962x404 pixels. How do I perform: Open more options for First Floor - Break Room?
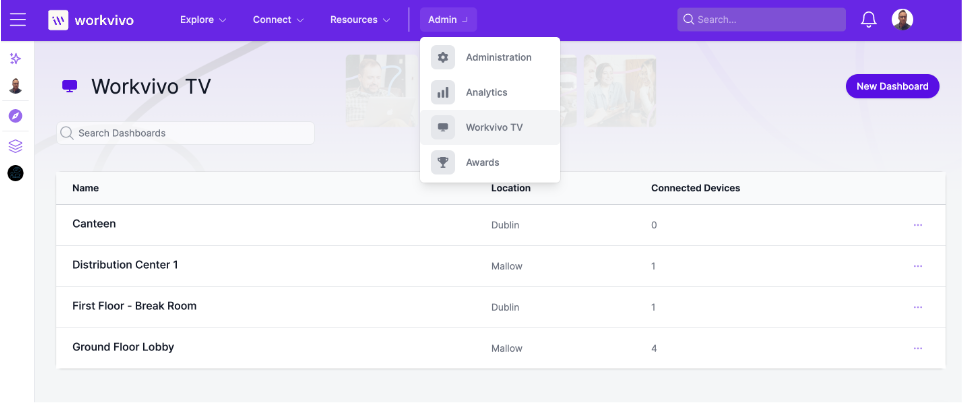917,307
